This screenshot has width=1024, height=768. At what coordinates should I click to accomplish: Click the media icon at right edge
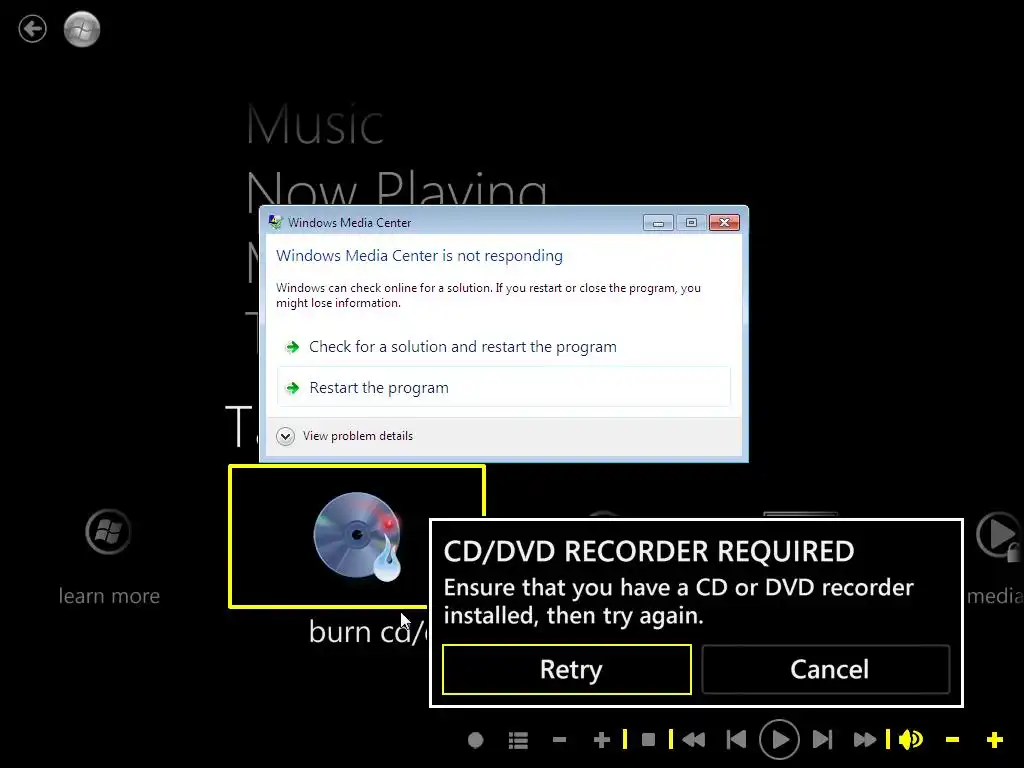[999, 536]
